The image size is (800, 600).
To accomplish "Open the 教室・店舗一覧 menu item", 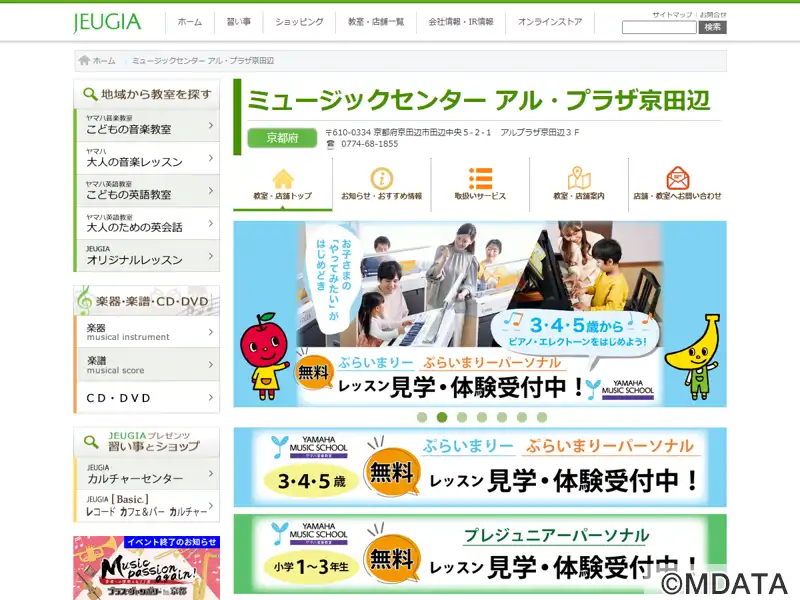I will (376, 22).
